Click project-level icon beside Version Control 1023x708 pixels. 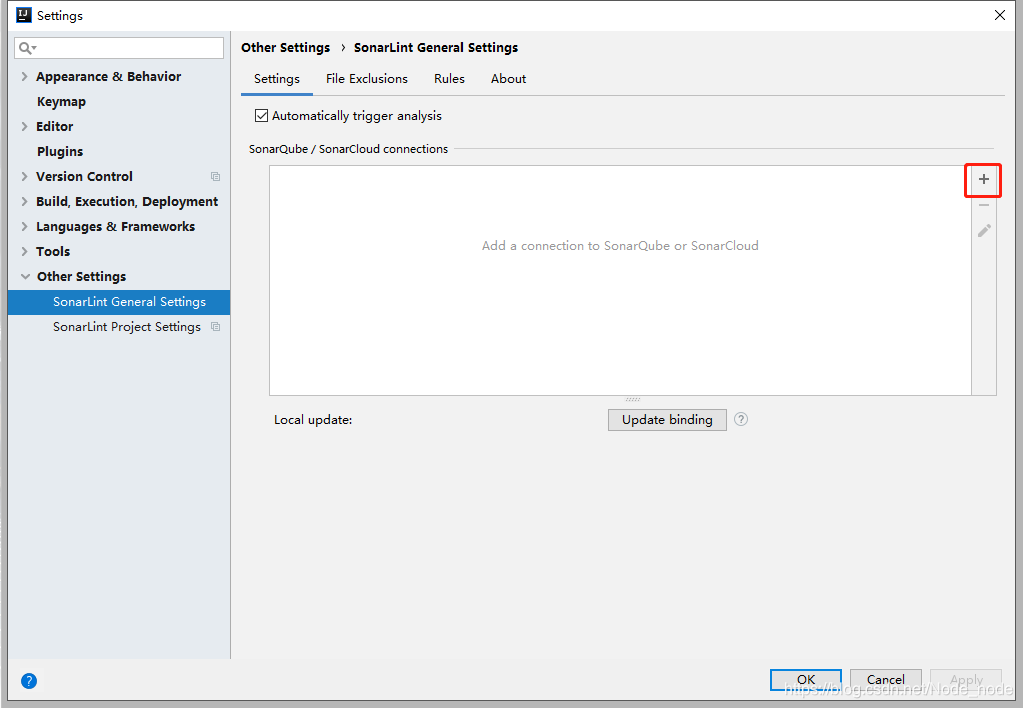point(215,177)
